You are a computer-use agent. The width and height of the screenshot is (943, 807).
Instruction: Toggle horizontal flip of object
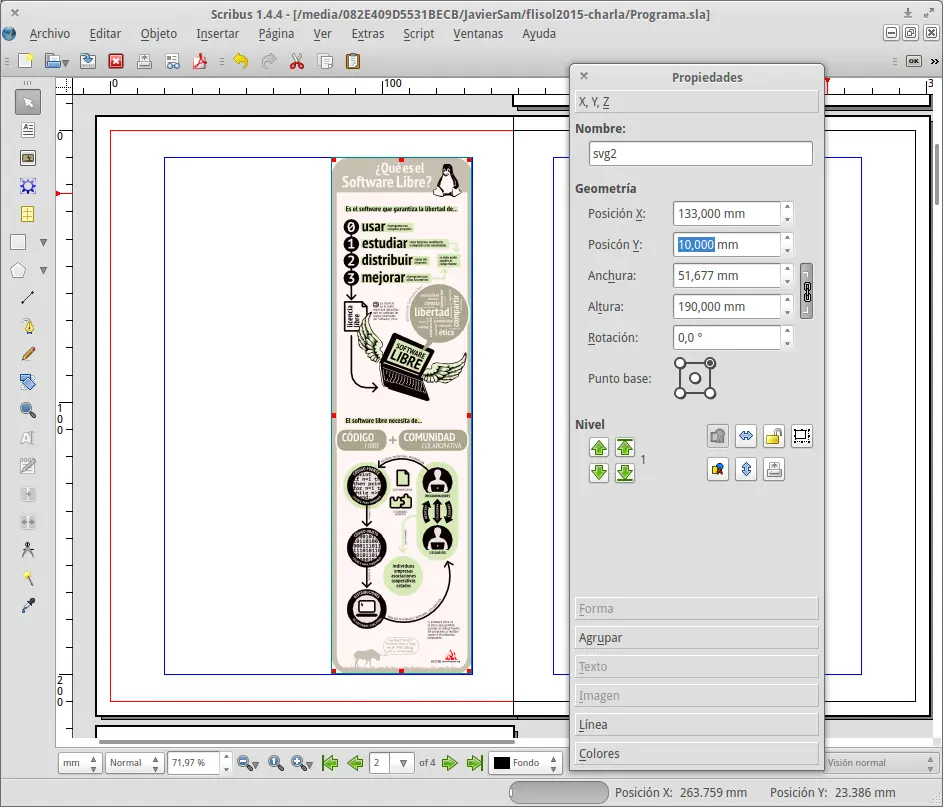point(746,435)
